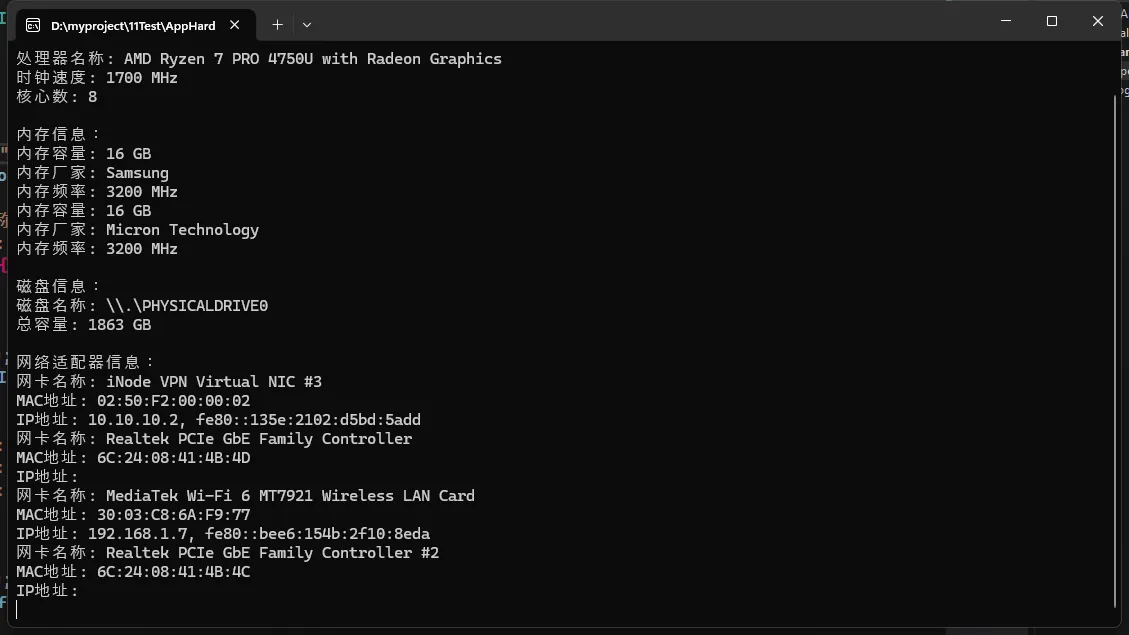Click the MediaTek Wi-Fi 6 adapter line

click(290, 496)
